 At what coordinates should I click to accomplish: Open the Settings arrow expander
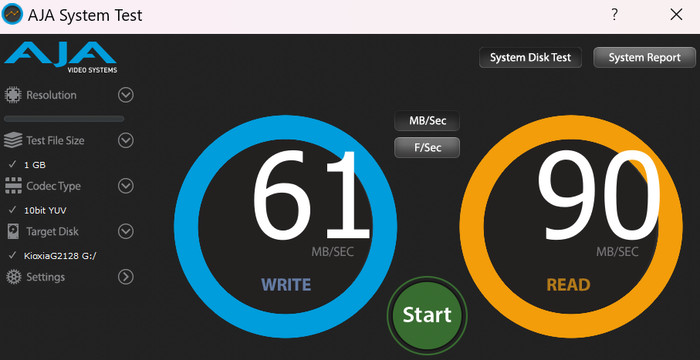click(x=126, y=277)
